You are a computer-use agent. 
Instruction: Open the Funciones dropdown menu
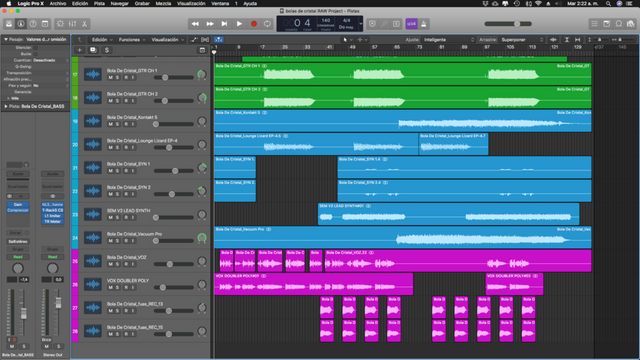[x=131, y=40]
